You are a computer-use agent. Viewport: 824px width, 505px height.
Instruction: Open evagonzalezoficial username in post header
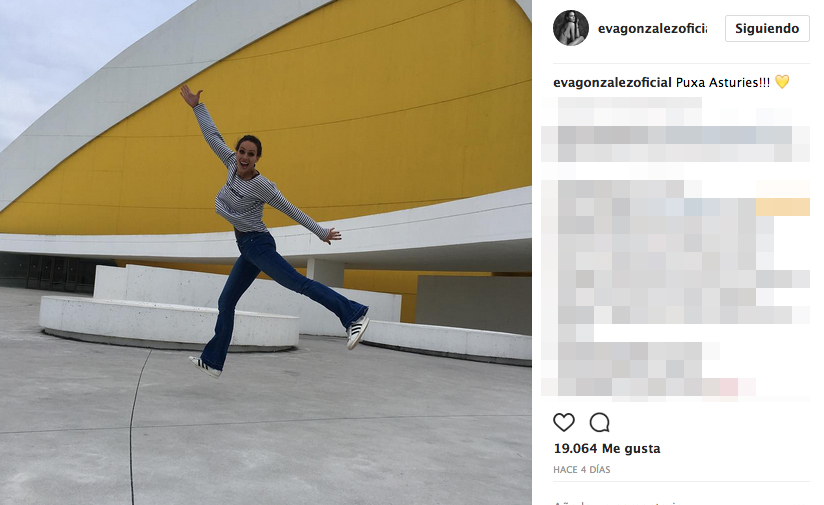coord(652,29)
